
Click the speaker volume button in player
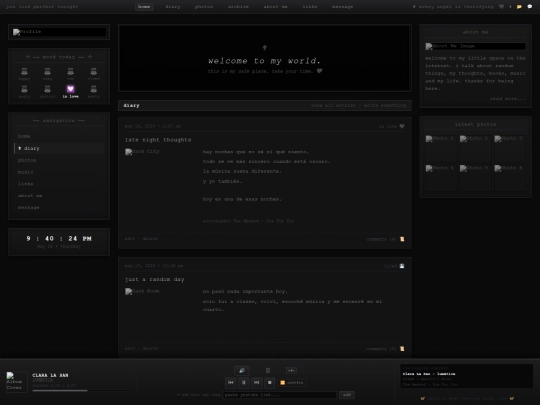[x=242, y=371]
